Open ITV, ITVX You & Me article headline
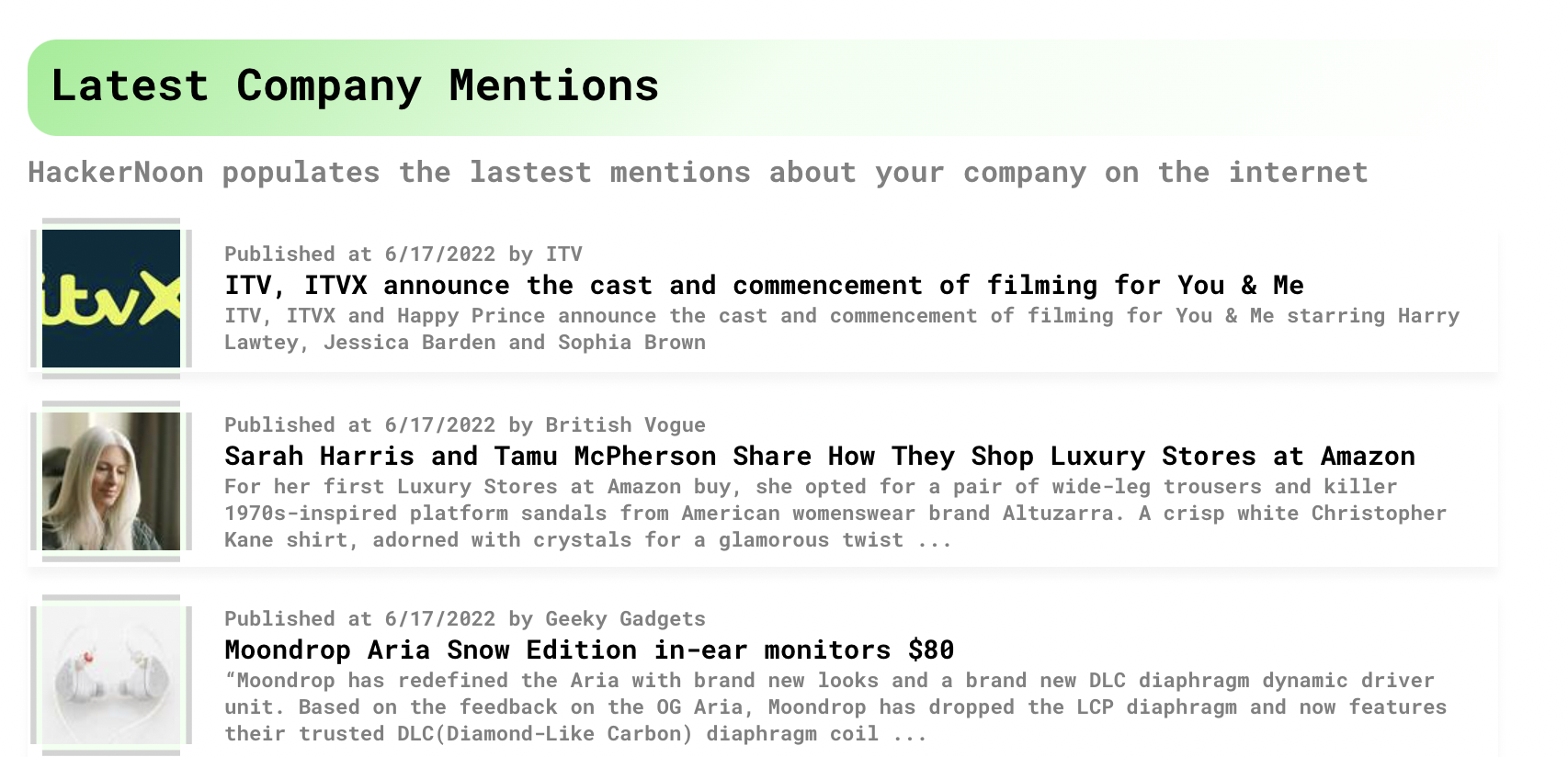 tap(764, 285)
